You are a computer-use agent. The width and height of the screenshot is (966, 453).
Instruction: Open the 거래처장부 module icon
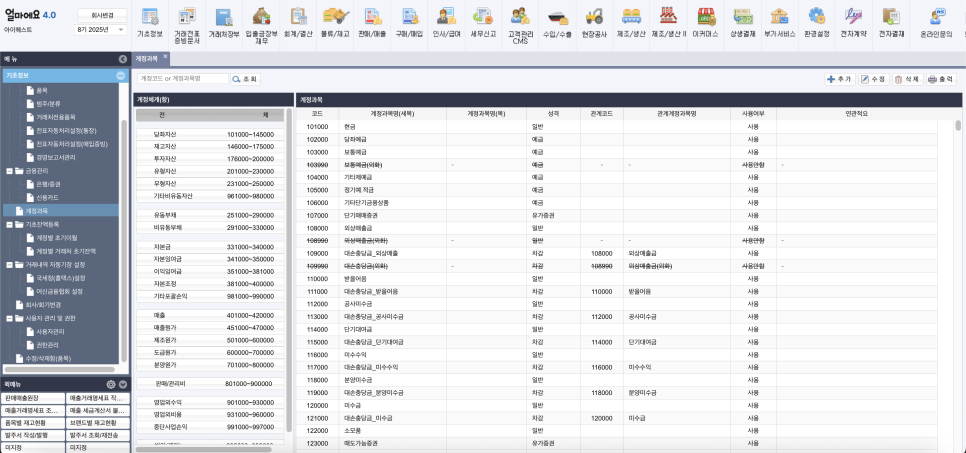point(224,23)
